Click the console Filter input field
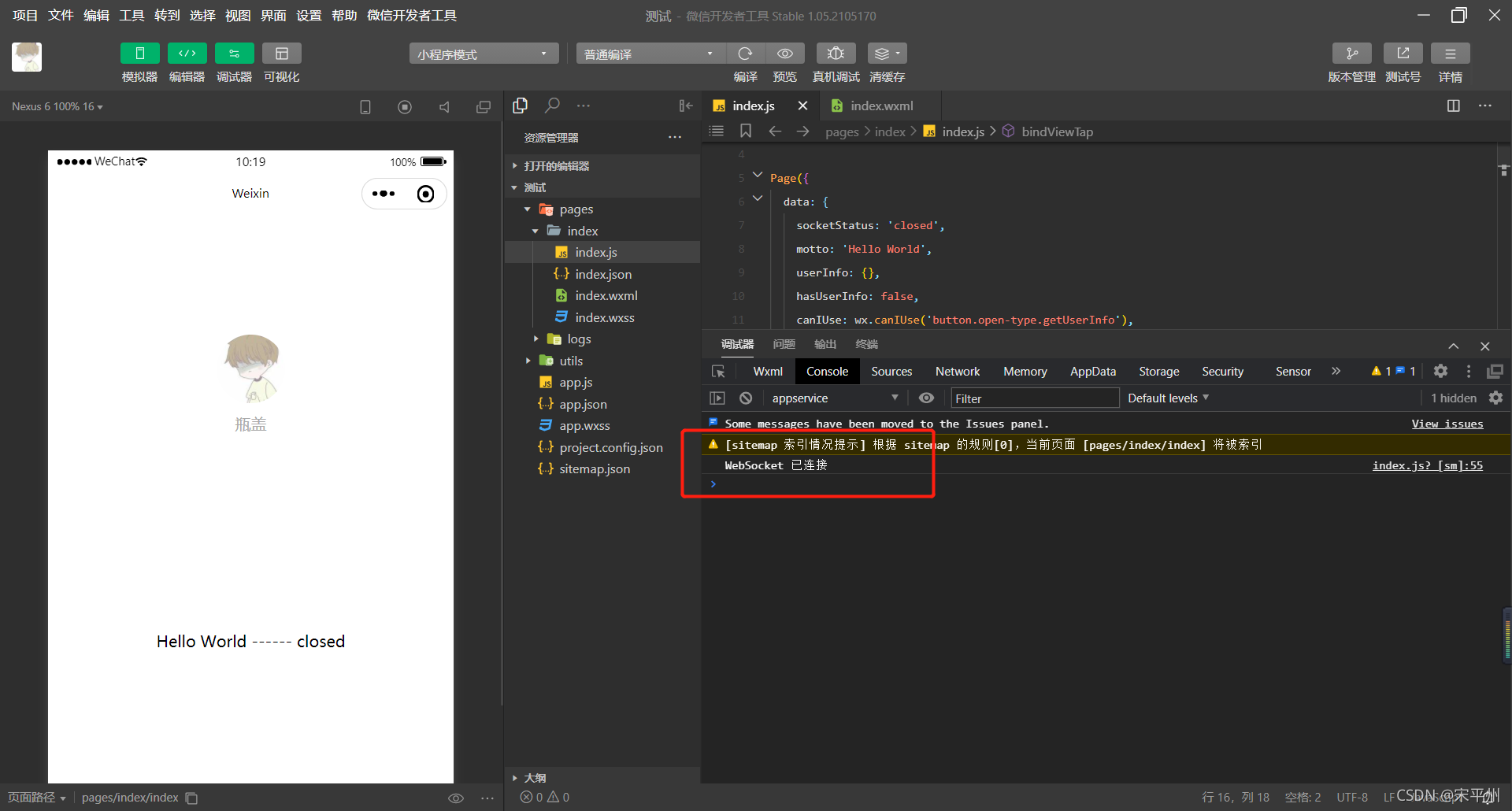The height and width of the screenshot is (811, 1512). pos(1035,398)
